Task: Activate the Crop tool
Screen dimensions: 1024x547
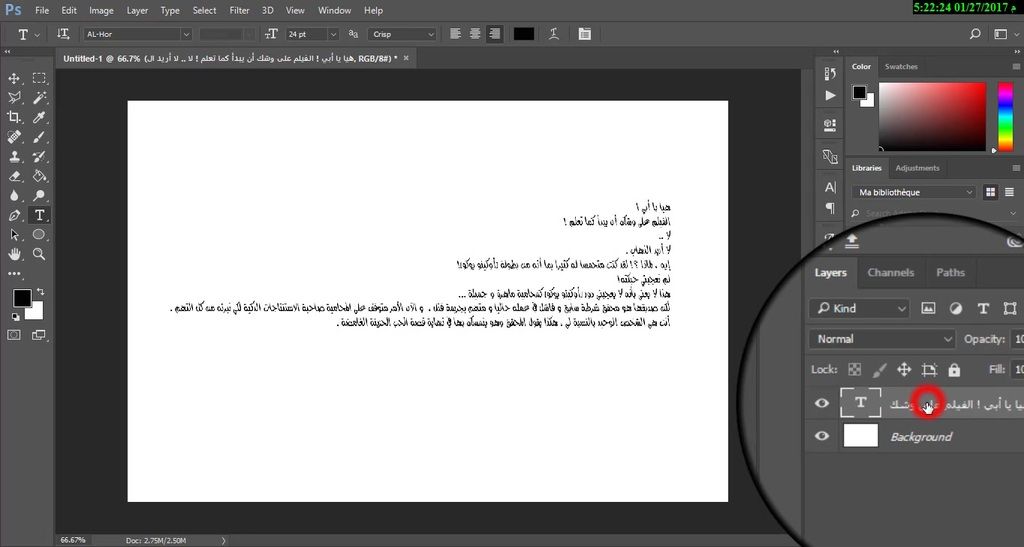Action: 14,117
